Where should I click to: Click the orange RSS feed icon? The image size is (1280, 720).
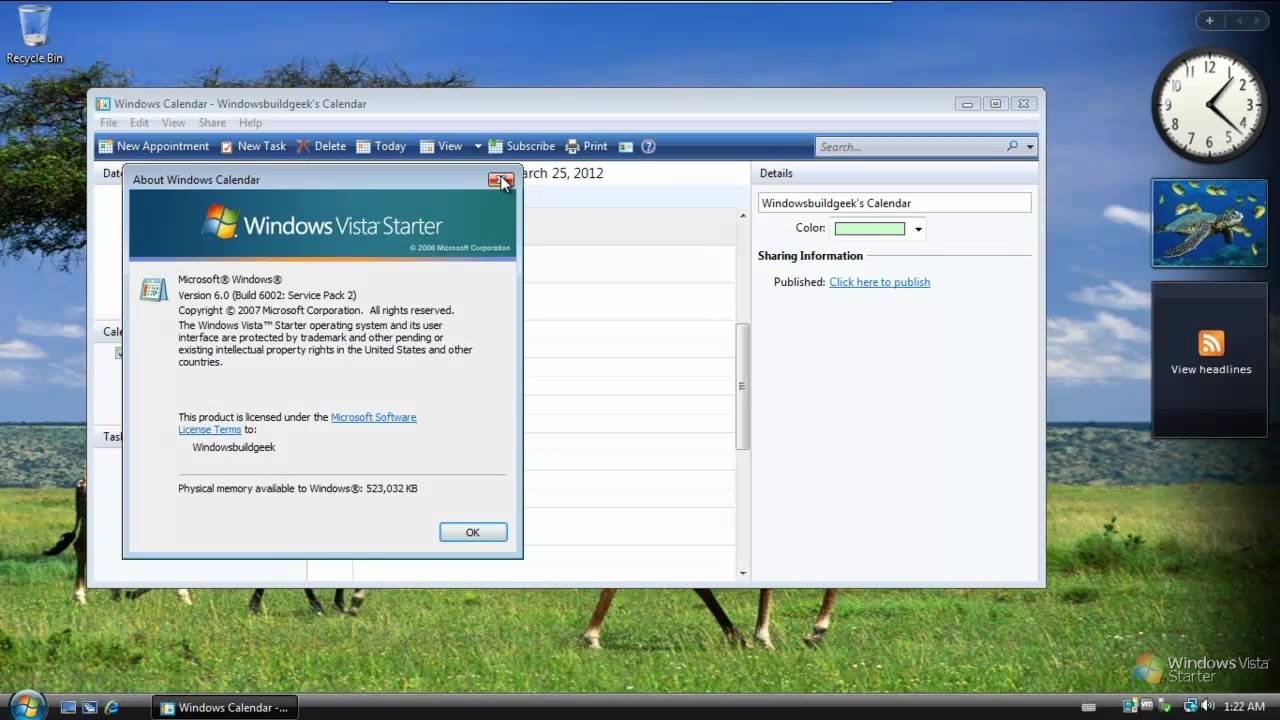tap(1211, 343)
